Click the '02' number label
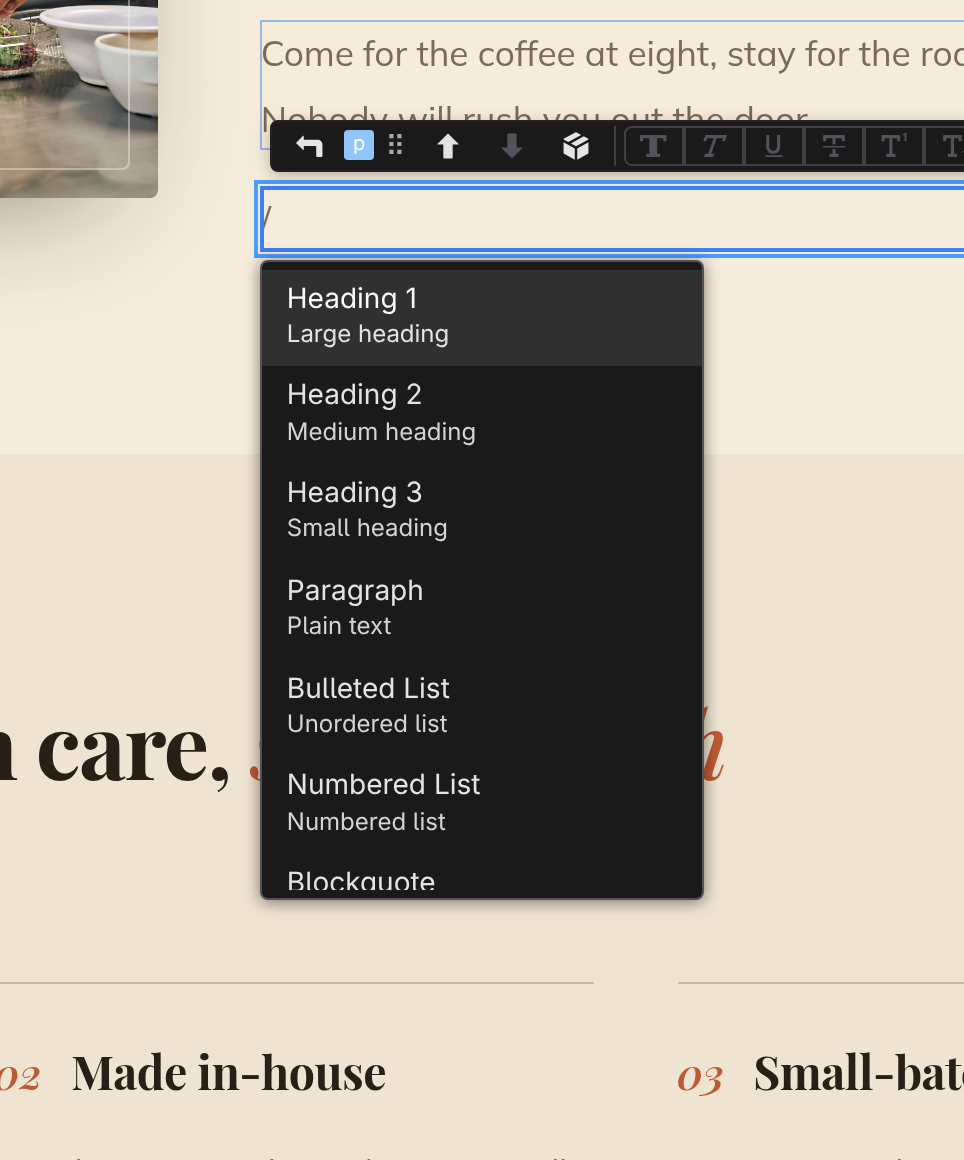Viewport: 964px width, 1160px height. [19, 1079]
